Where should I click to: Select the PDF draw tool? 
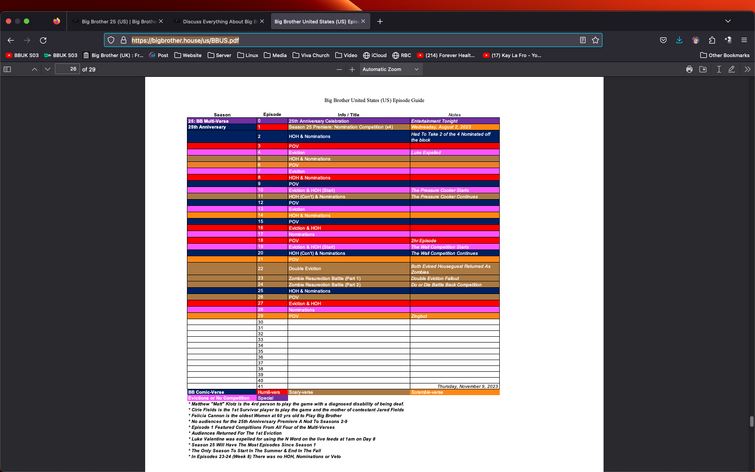(x=731, y=69)
